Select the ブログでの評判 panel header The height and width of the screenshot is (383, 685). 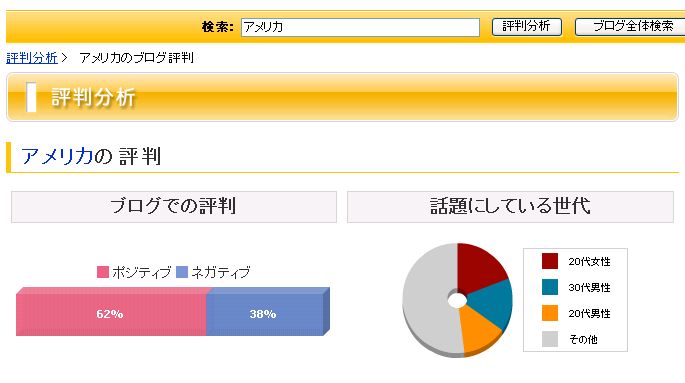coord(174,207)
